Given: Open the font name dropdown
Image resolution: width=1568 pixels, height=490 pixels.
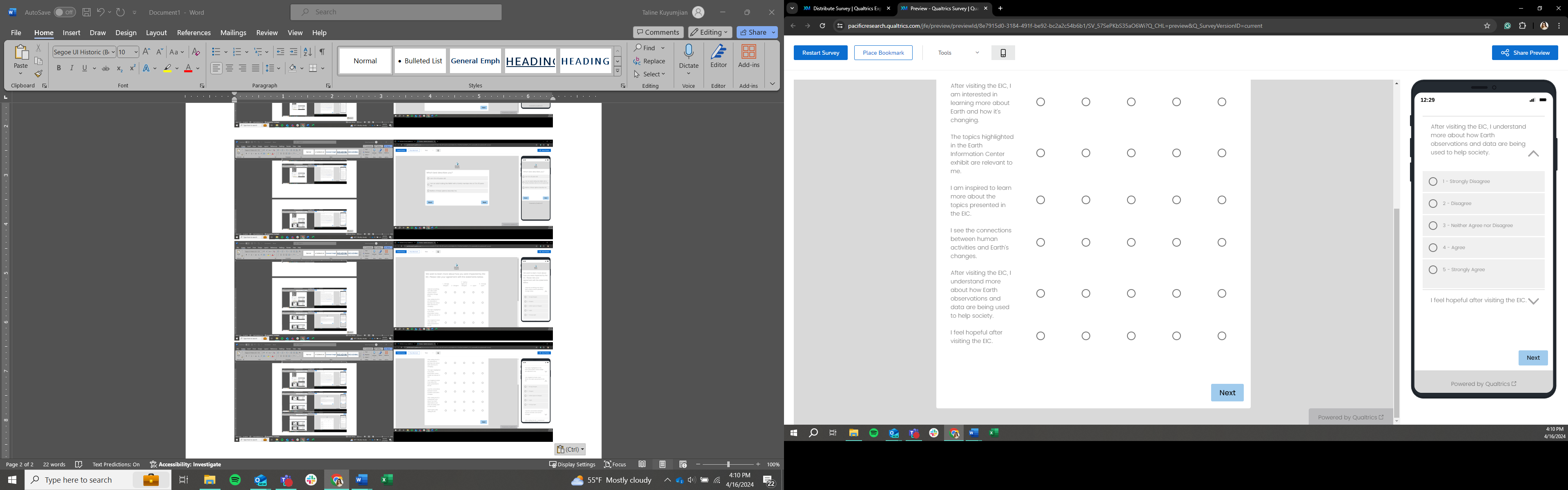Looking at the screenshot, I should [x=113, y=52].
